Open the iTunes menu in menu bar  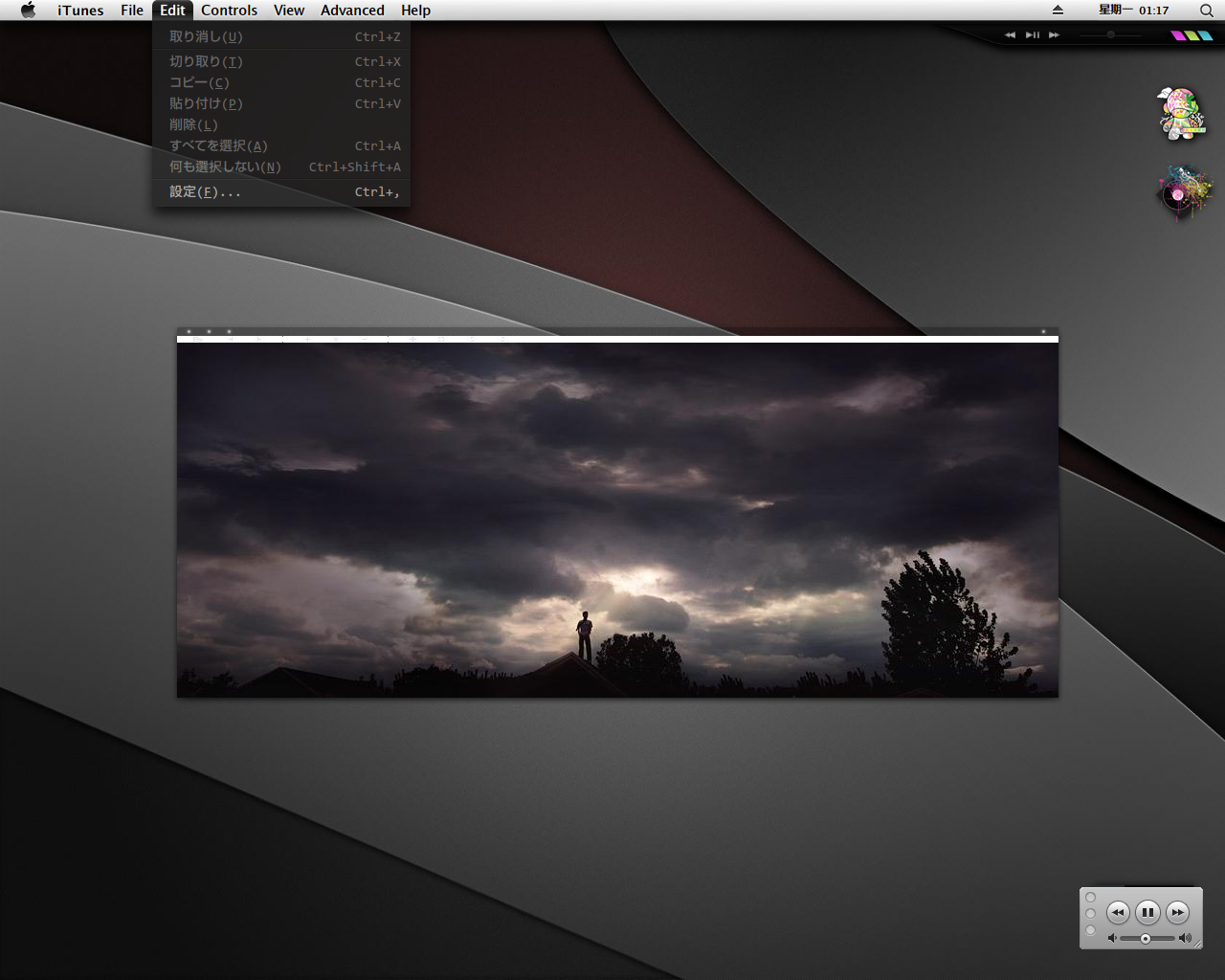[80, 11]
